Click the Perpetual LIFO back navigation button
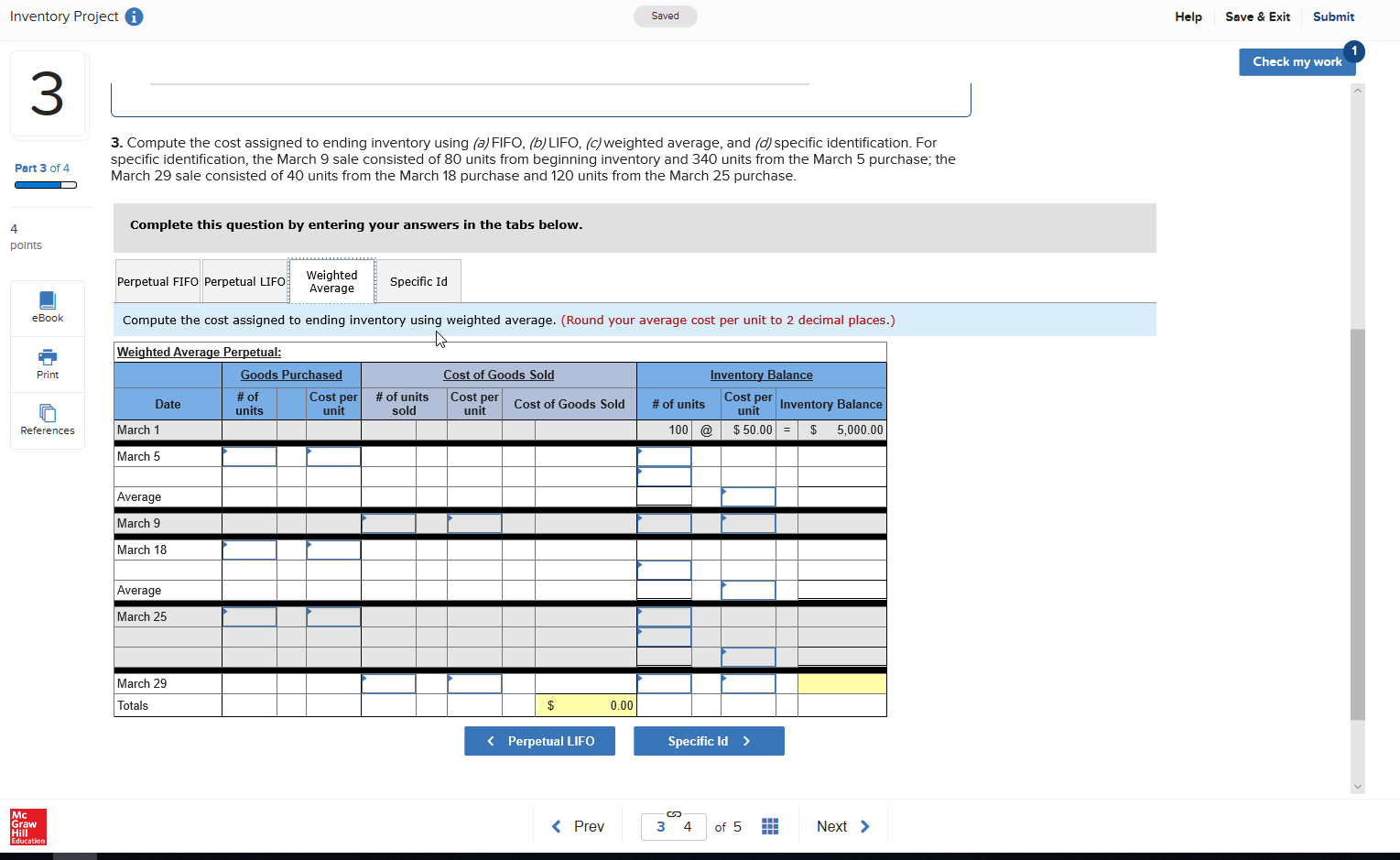 [539, 740]
